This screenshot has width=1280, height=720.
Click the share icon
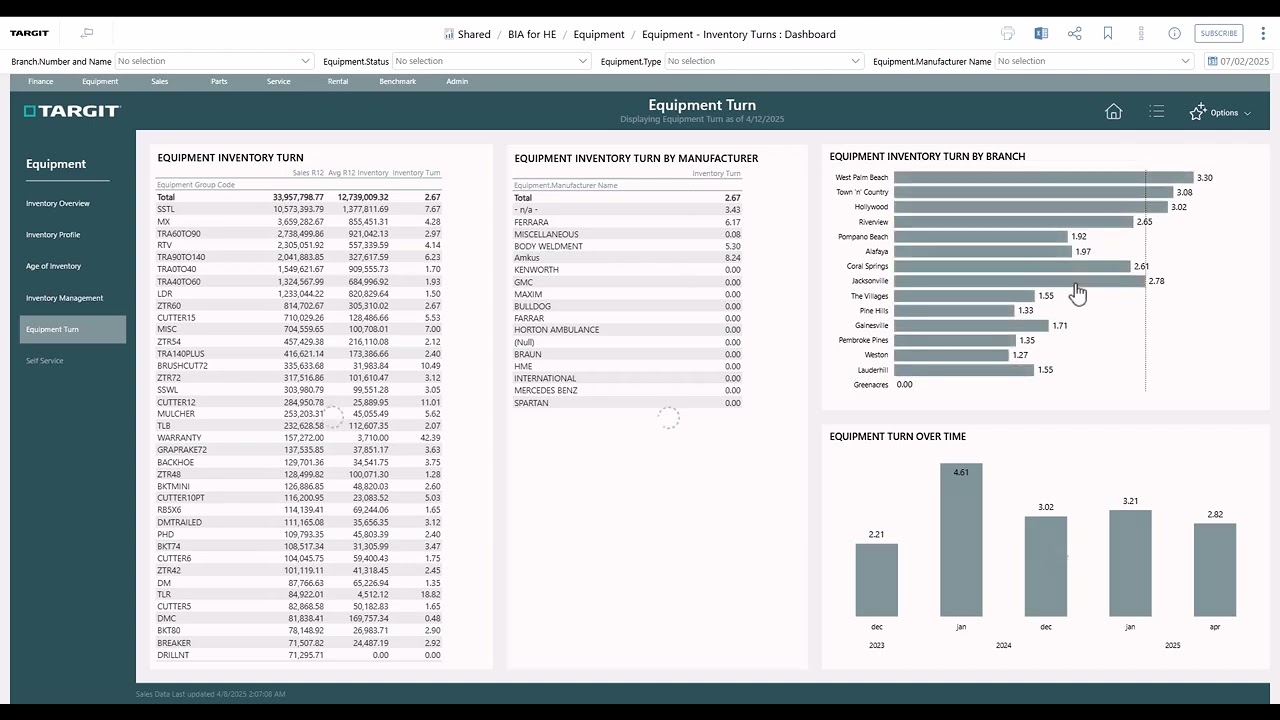pos(1075,34)
